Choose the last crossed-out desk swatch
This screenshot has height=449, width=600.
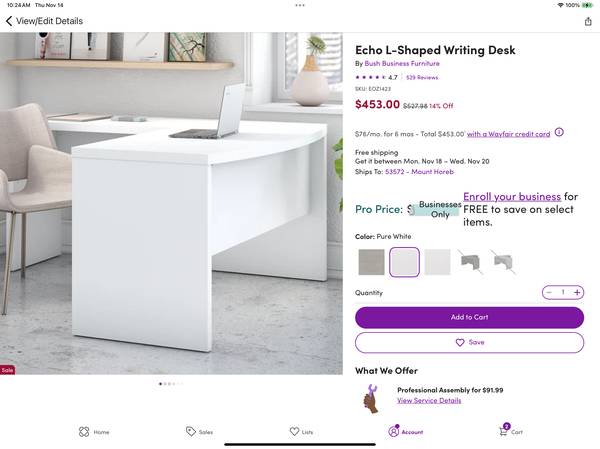[x=503, y=262]
